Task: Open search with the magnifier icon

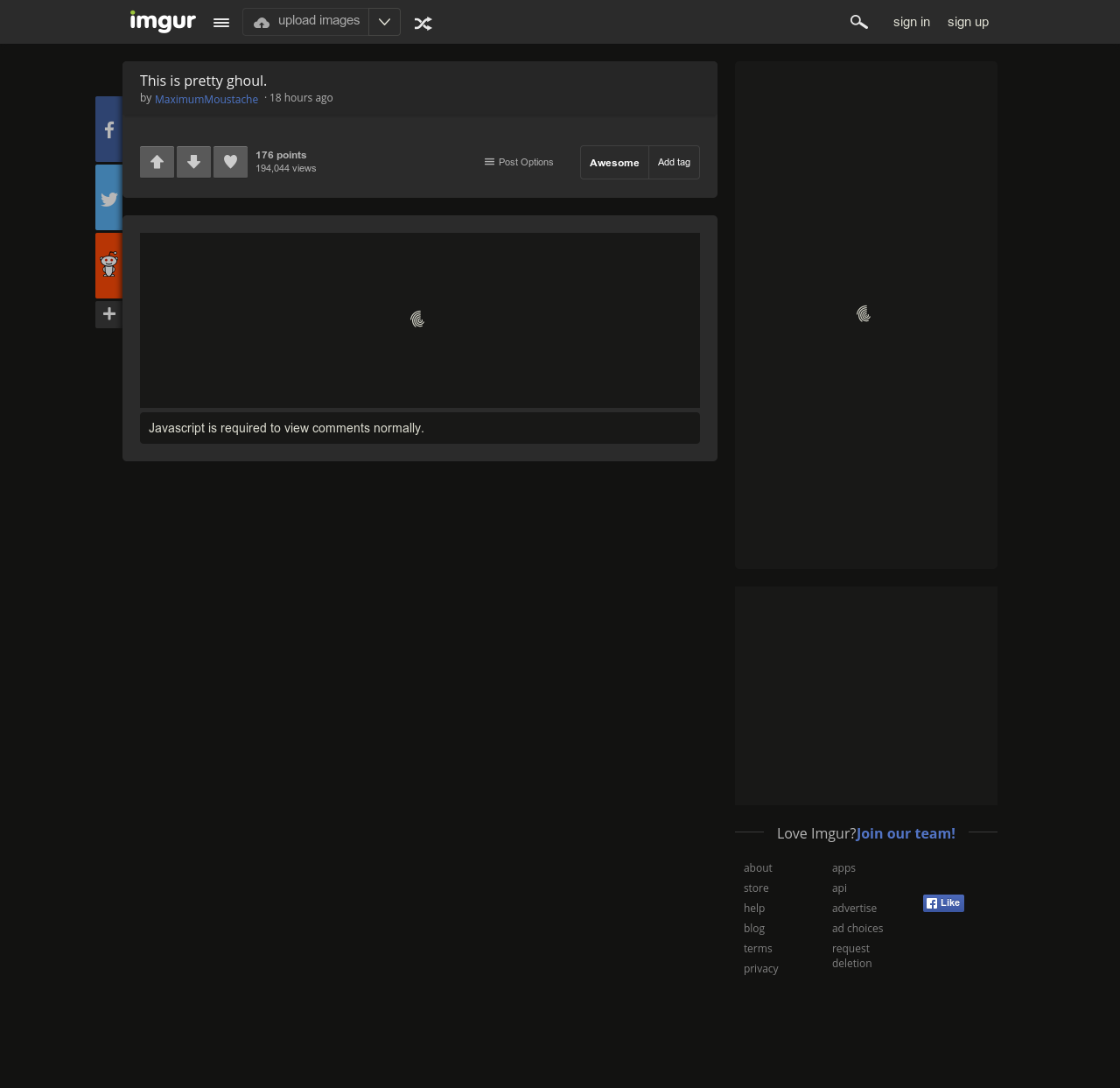Action: click(x=859, y=22)
